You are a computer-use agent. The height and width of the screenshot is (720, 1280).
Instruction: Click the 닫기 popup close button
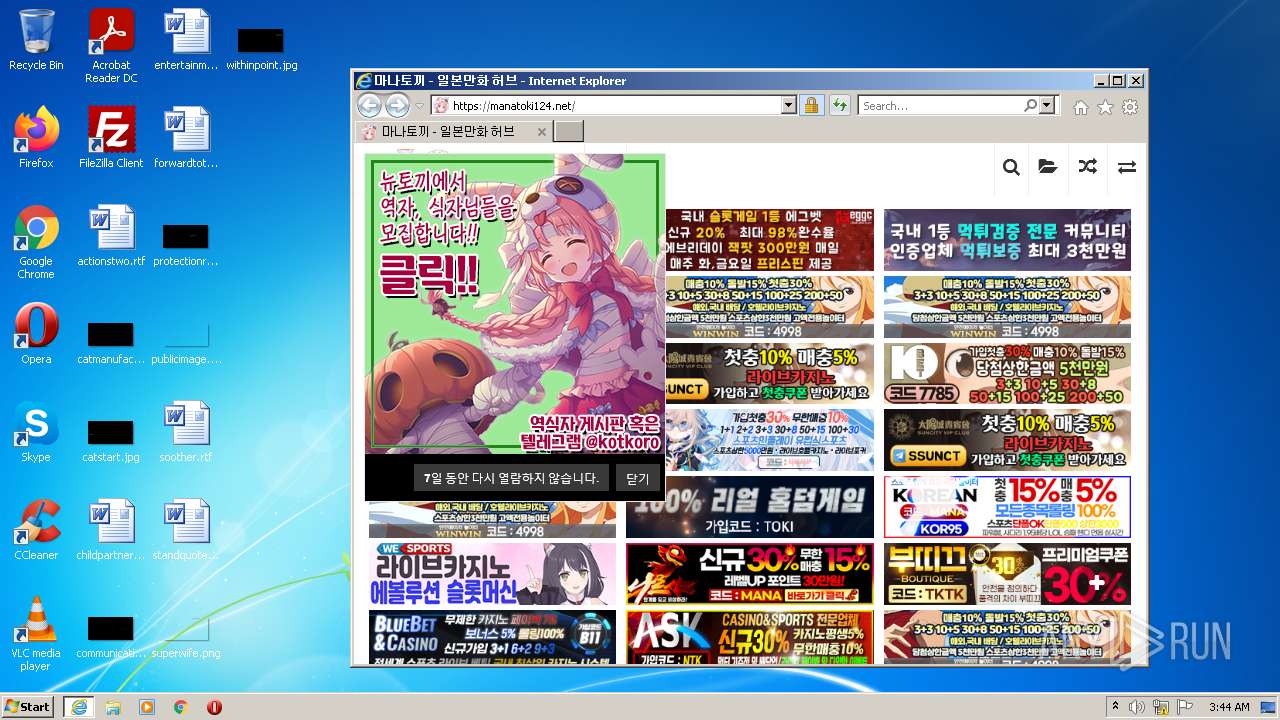(x=638, y=478)
